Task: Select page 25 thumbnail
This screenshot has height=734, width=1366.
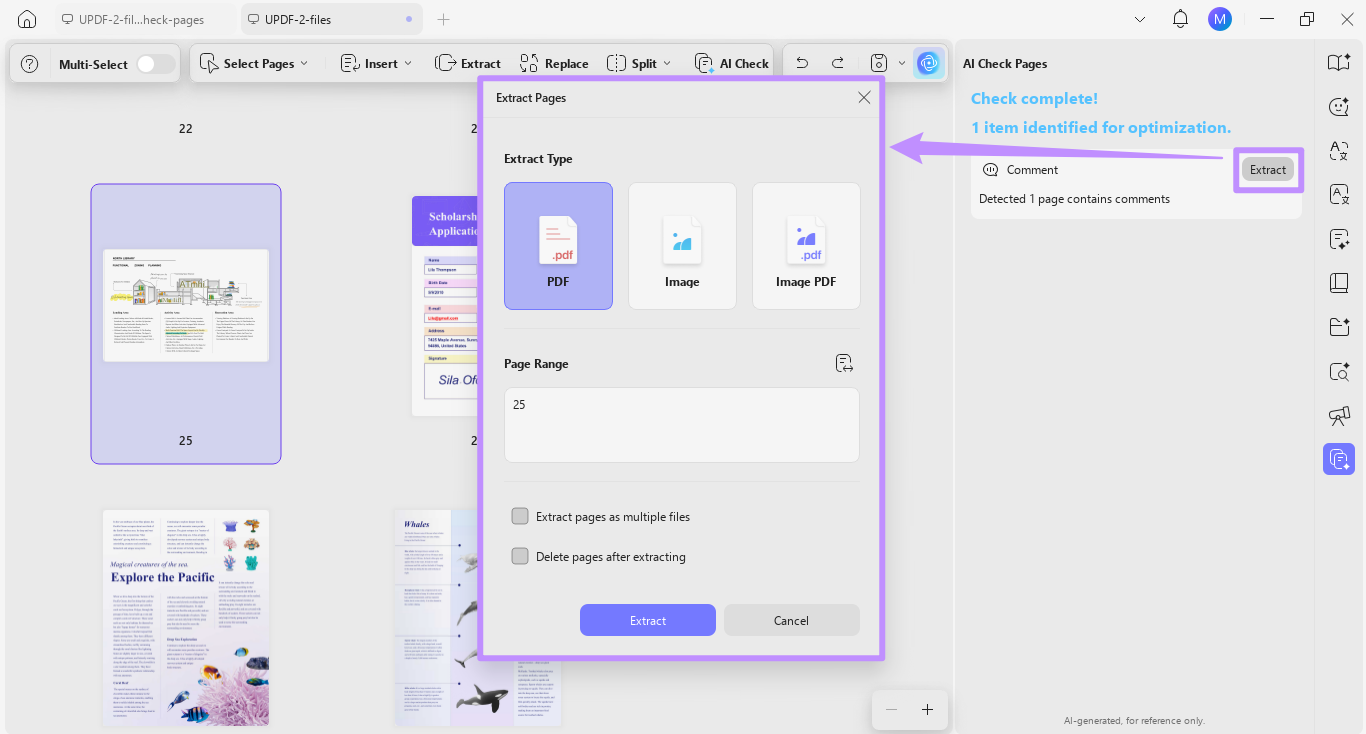Action: pos(186,324)
